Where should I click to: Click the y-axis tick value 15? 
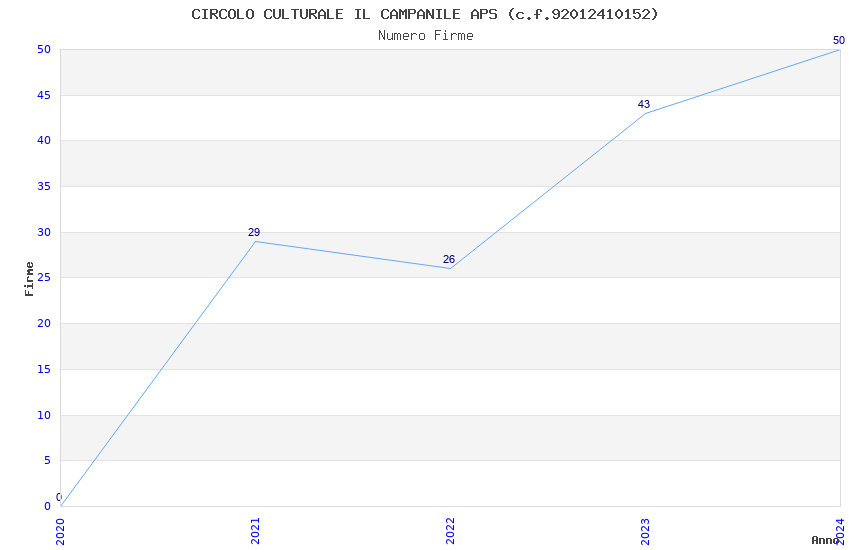[44, 370]
